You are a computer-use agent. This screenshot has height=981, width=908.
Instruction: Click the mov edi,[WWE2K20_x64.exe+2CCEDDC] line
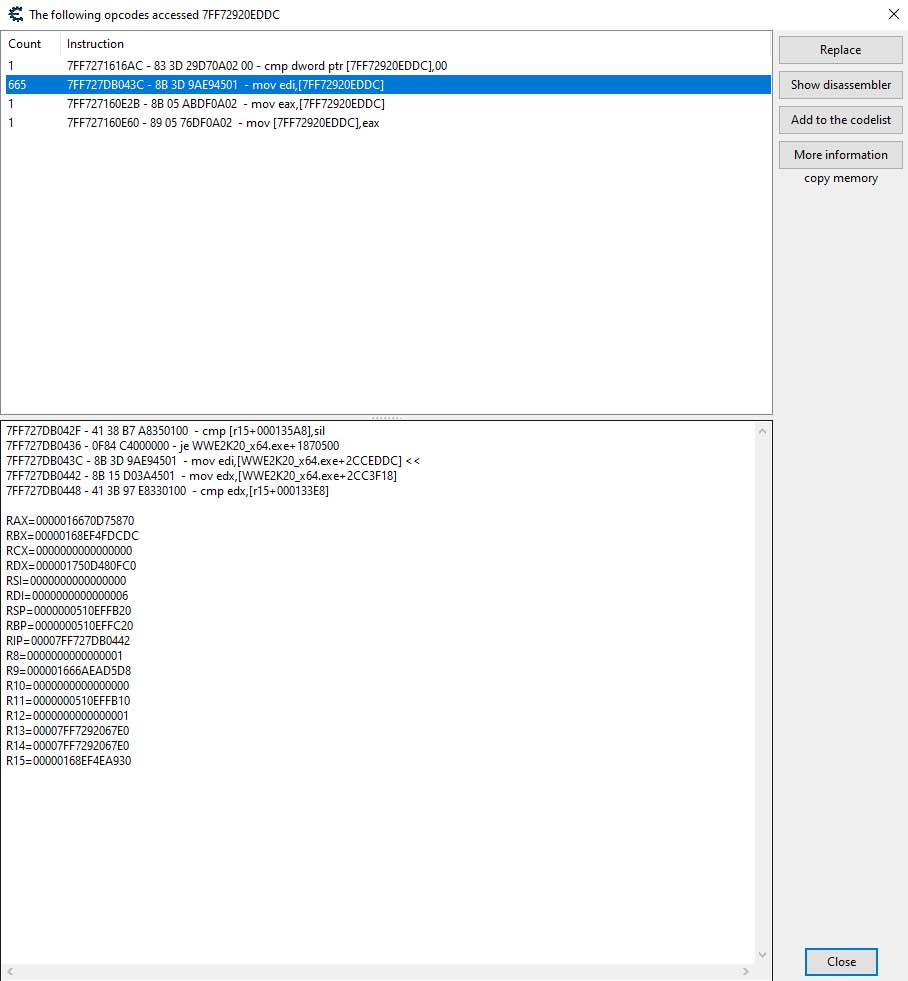(213, 461)
